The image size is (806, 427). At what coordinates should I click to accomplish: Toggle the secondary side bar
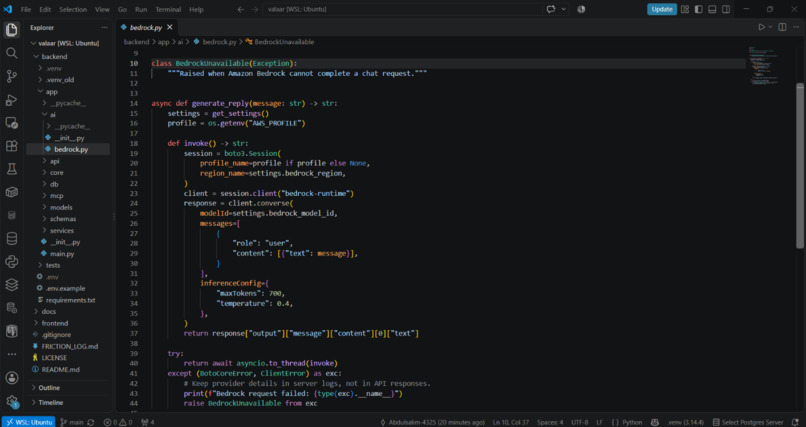(726, 9)
